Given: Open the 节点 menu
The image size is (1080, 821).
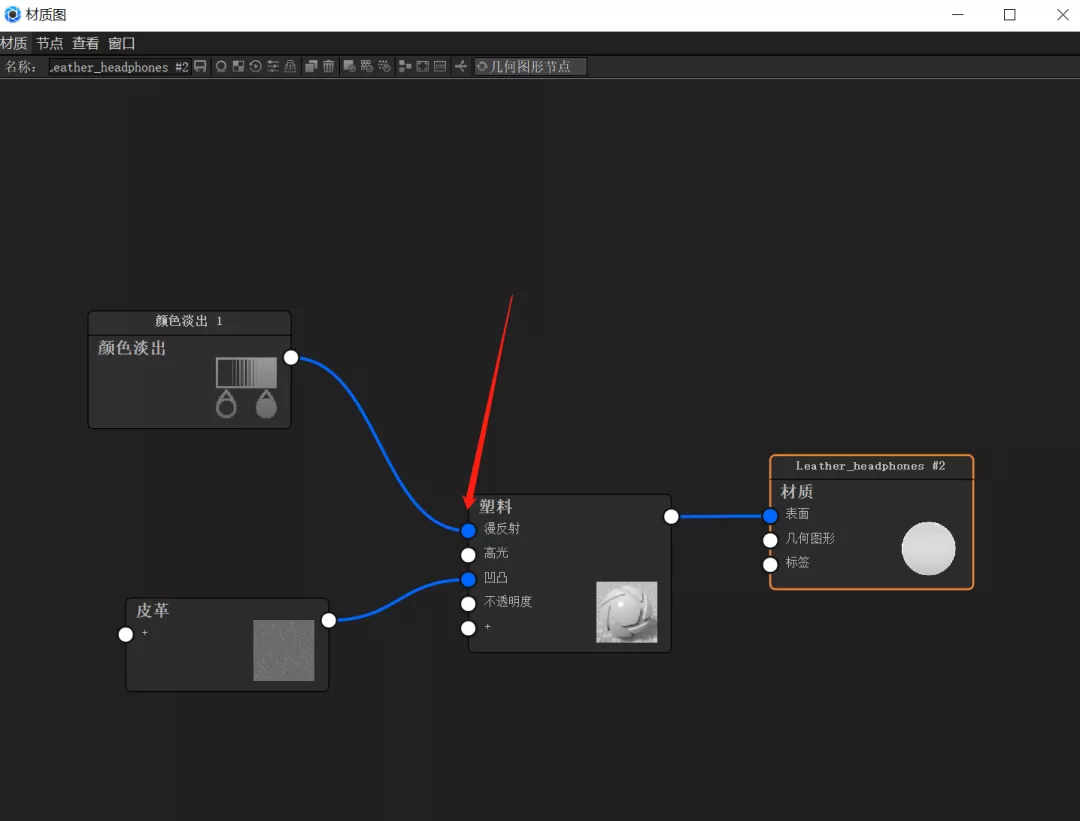Looking at the screenshot, I should coord(50,43).
